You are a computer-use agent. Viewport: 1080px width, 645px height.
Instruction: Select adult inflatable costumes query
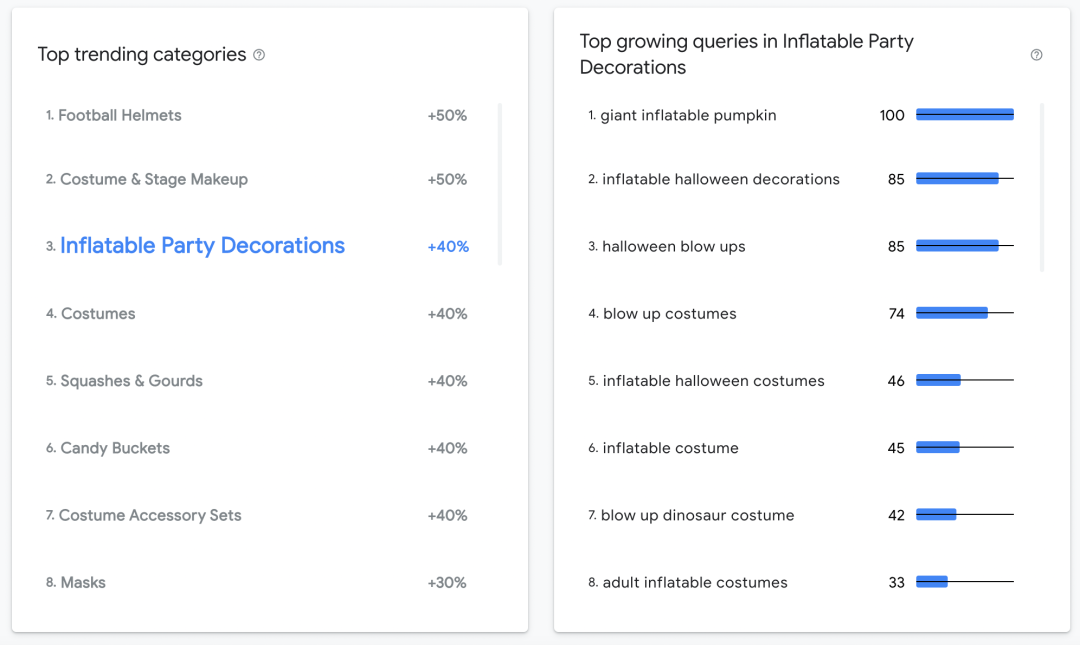pyautogui.click(x=695, y=582)
